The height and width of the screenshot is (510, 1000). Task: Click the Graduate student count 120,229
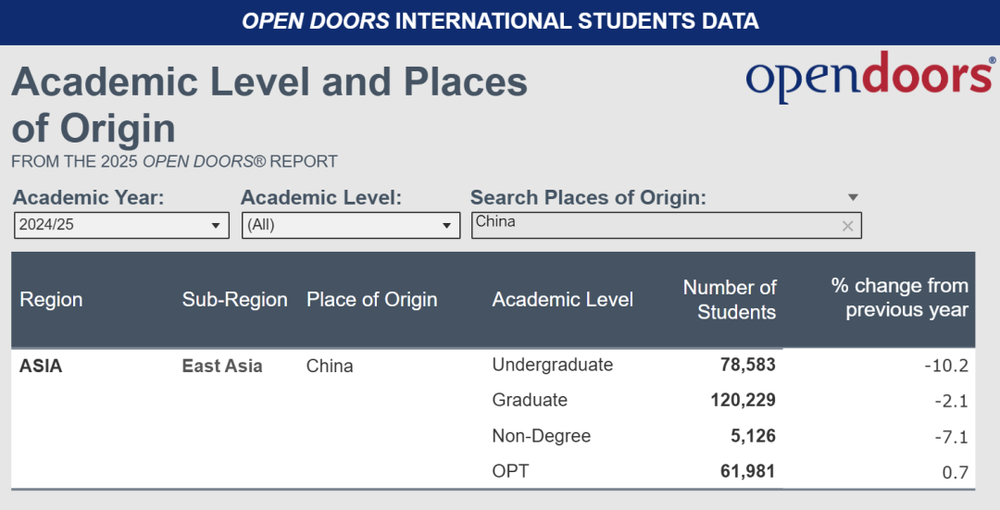(x=736, y=400)
